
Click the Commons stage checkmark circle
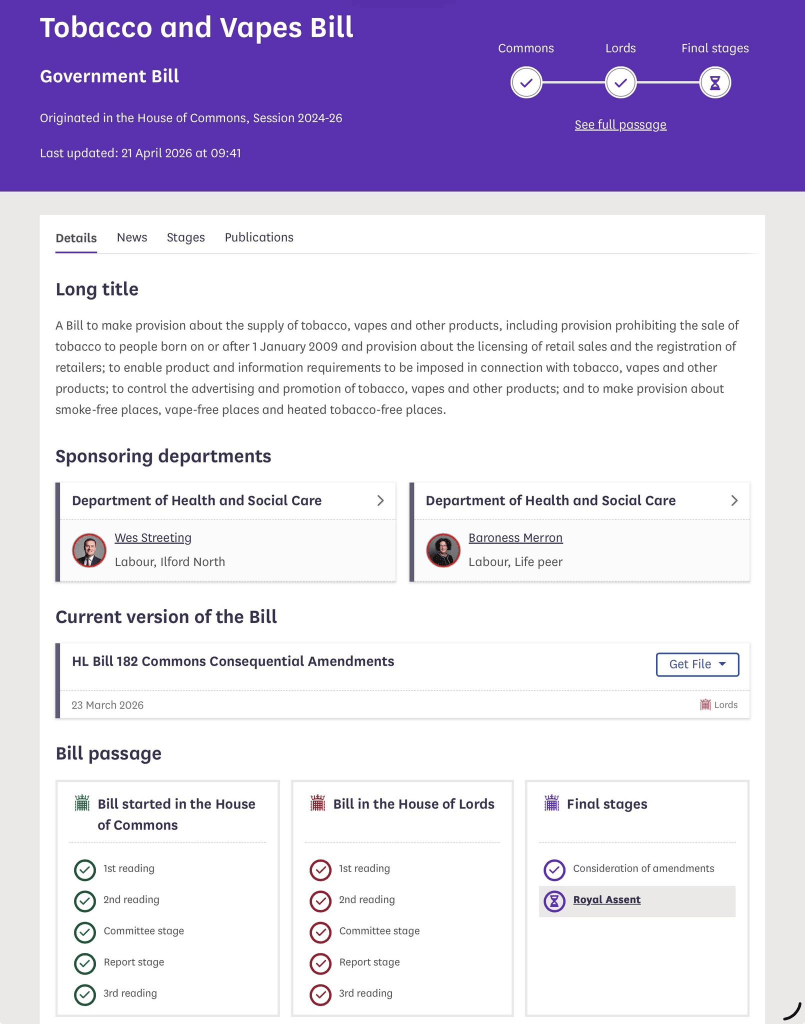point(526,83)
